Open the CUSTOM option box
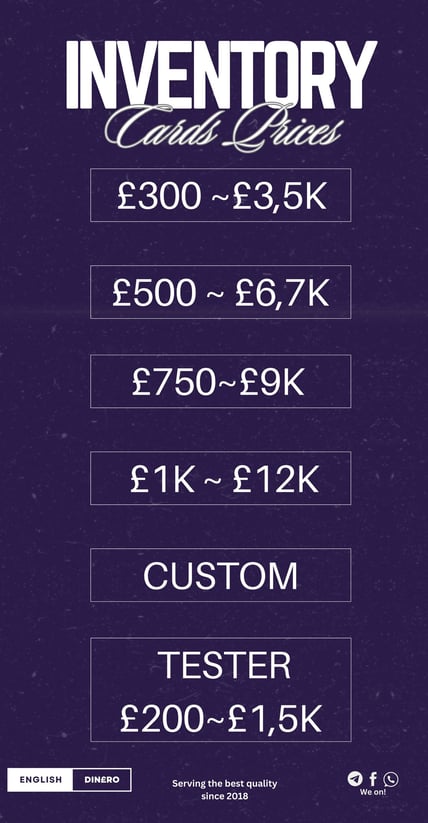 click(221, 575)
